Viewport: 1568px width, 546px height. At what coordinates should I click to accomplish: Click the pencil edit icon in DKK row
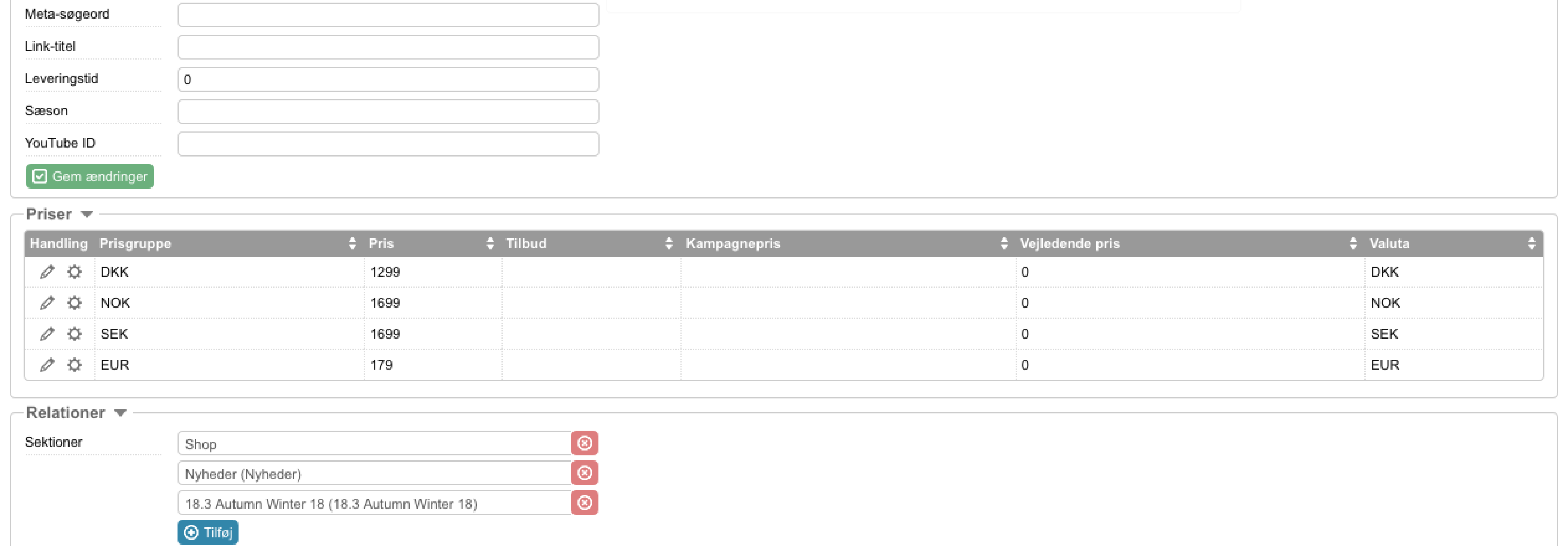[47, 272]
